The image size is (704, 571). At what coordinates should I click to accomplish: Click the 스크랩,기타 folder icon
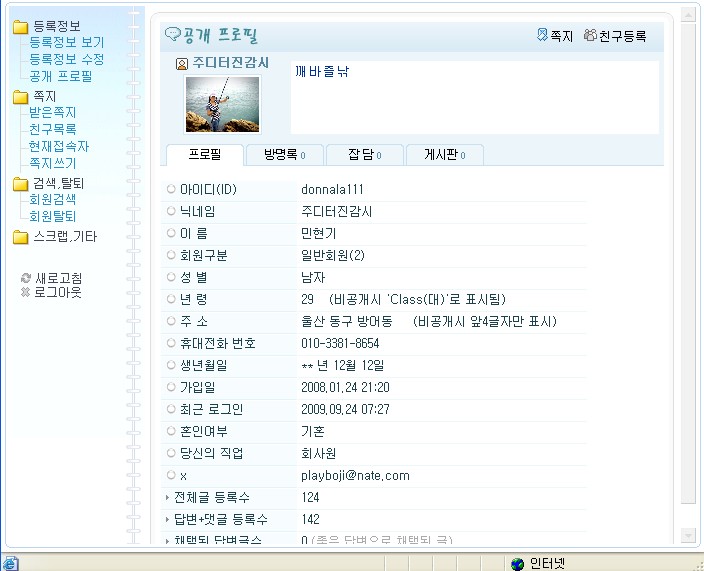tap(20, 238)
